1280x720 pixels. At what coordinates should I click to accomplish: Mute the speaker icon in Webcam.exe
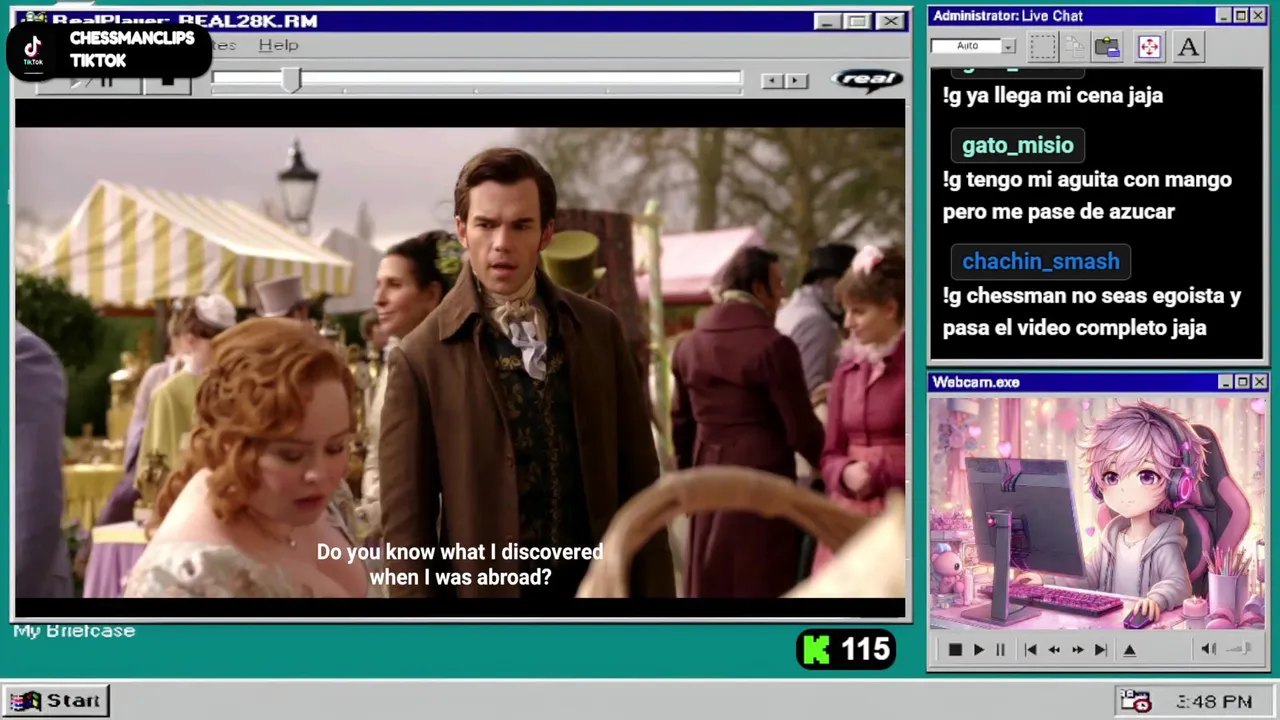(x=1208, y=649)
